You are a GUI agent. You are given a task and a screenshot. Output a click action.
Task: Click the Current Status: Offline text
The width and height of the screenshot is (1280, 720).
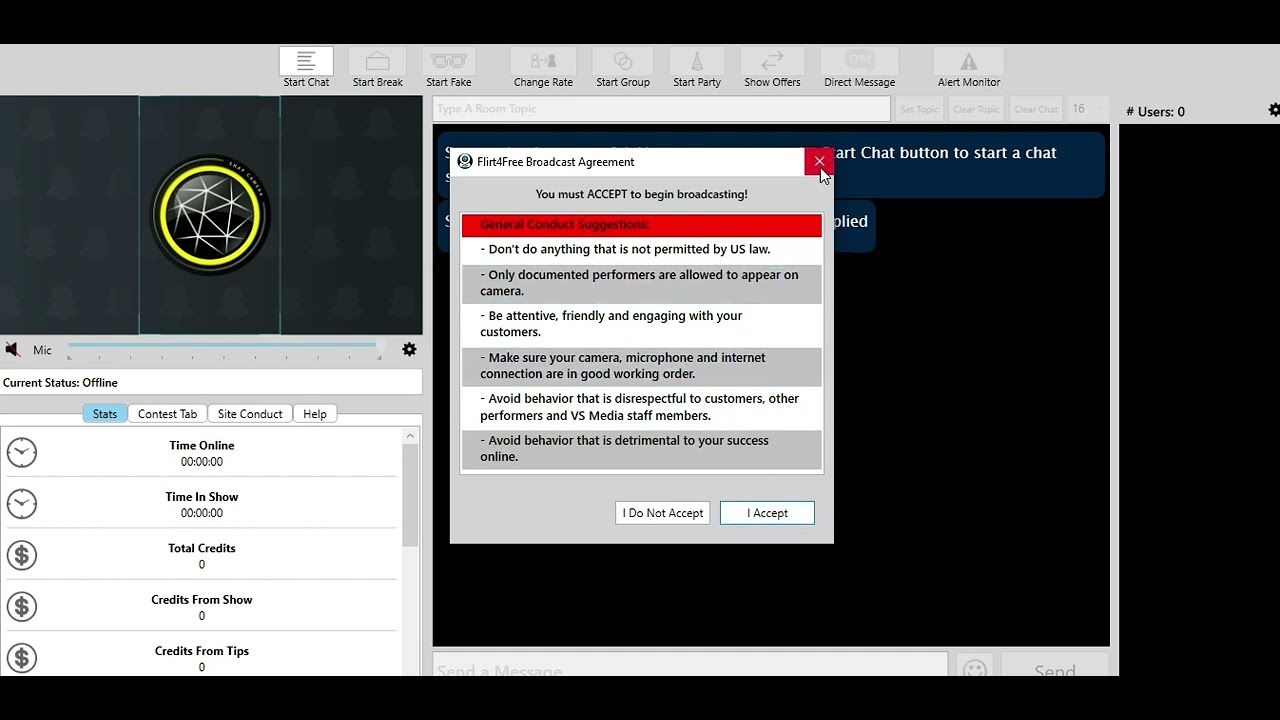[x=60, y=383]
